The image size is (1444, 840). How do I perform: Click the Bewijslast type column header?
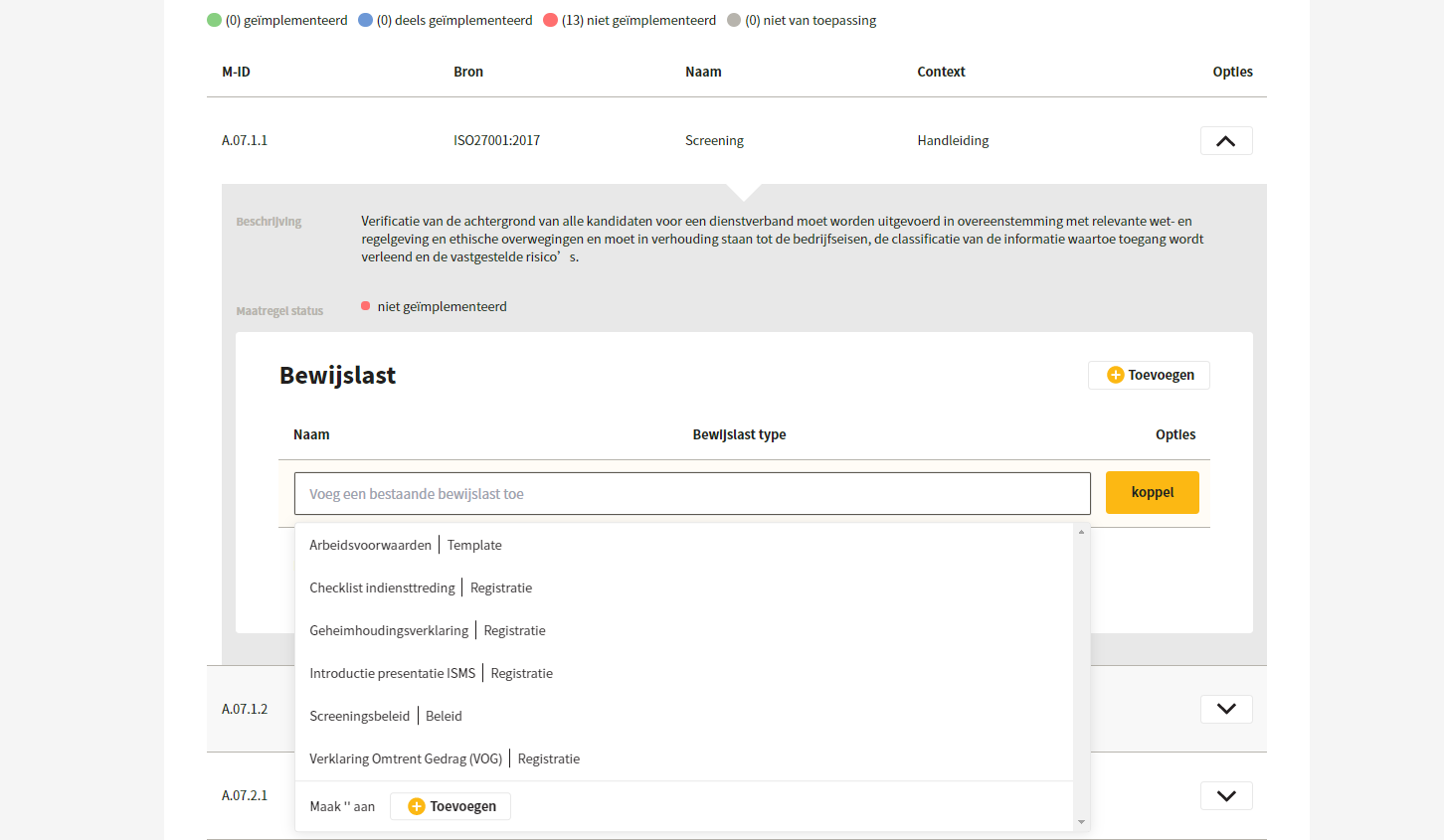[x=739, y=434]
